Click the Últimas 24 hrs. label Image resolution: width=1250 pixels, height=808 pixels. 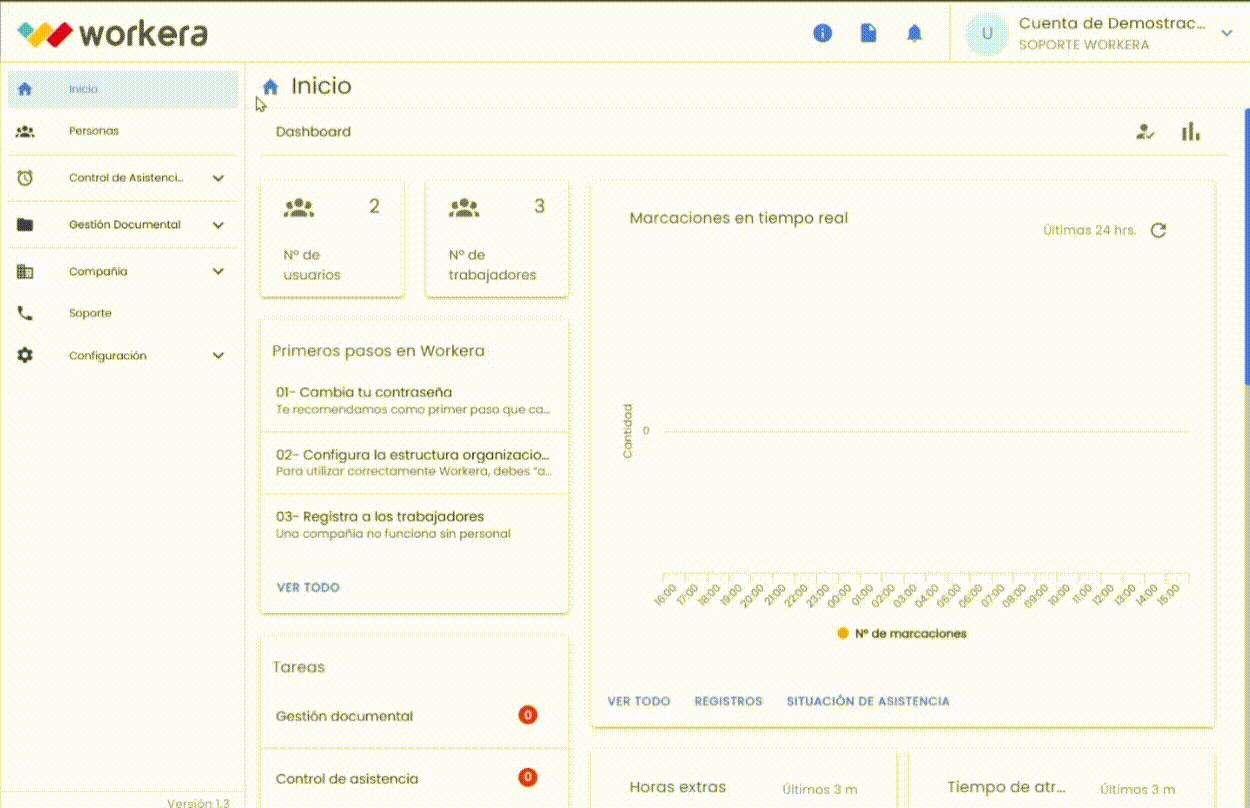pos(1089,230)
